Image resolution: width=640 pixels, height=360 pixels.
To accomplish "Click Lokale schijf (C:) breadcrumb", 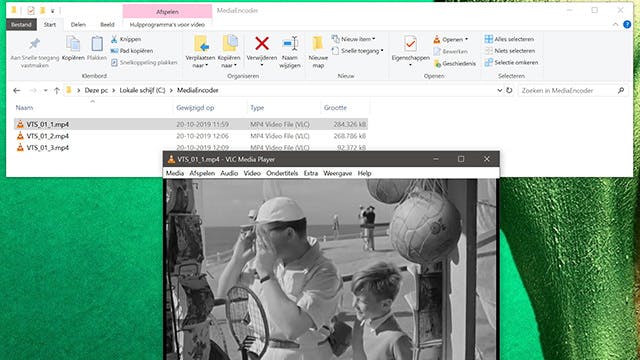I will pos(142,90).
